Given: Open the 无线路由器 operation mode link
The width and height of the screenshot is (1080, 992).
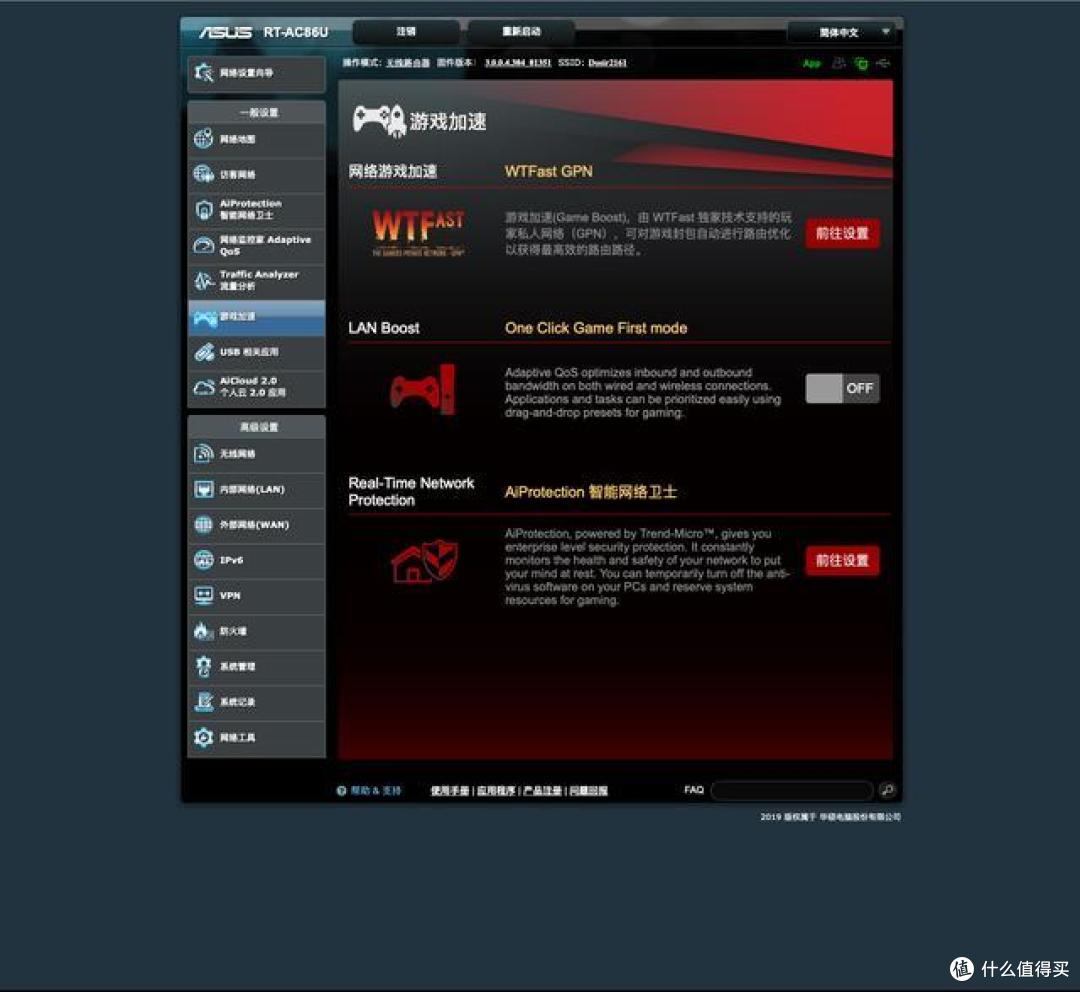Looking at the screenshot, I should tap(407, 63).
